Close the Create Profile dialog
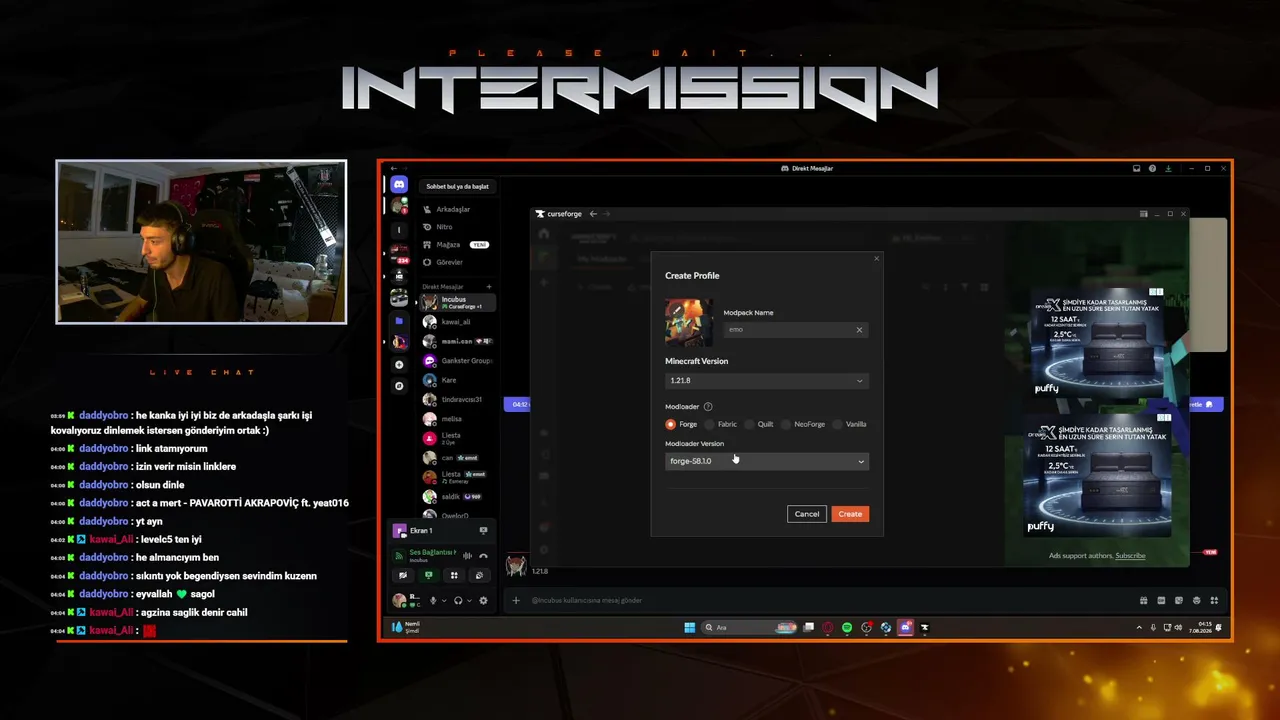 (x=877, y=258)
